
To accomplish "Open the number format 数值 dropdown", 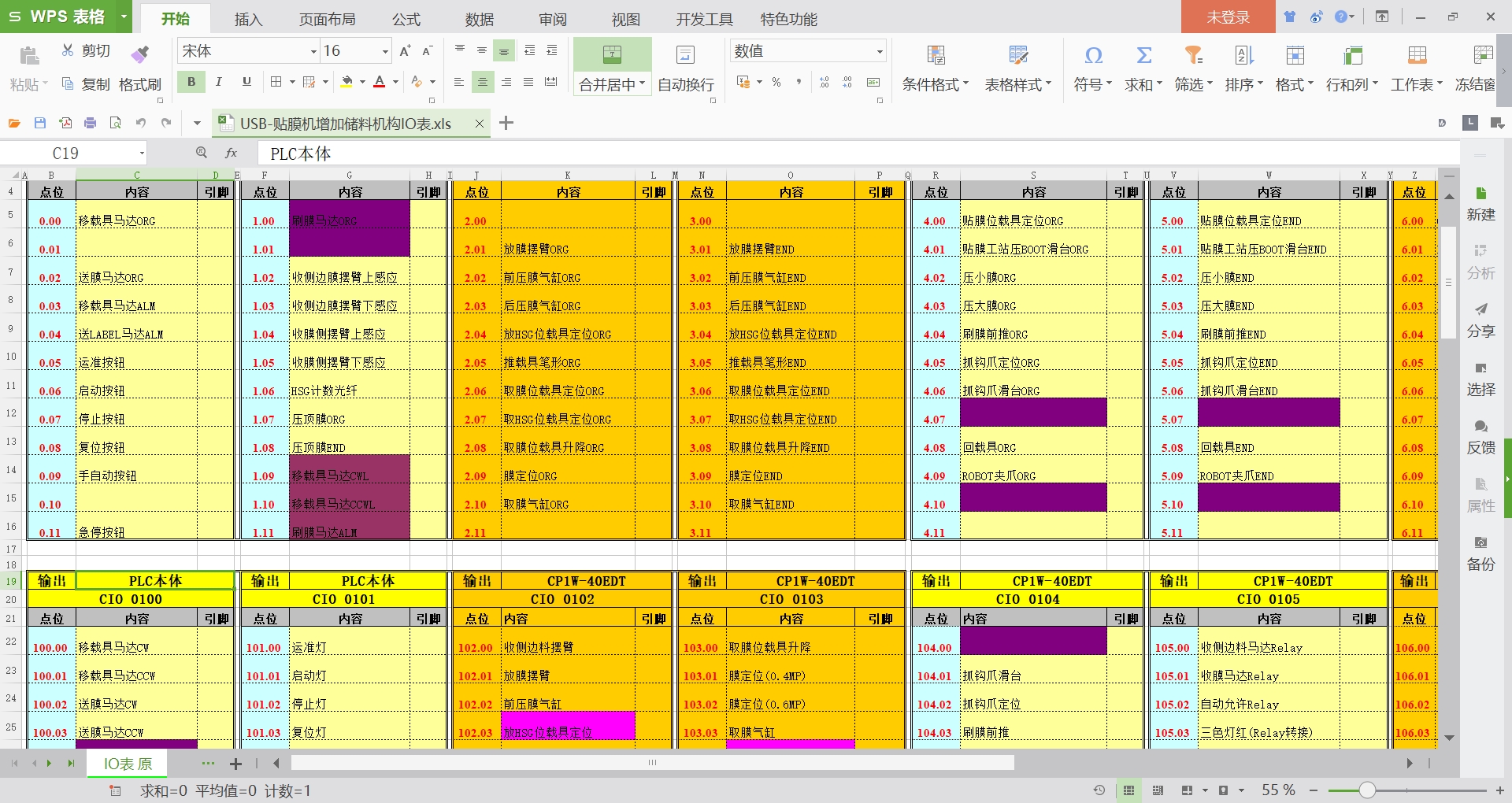I will (x=880, y=52).
